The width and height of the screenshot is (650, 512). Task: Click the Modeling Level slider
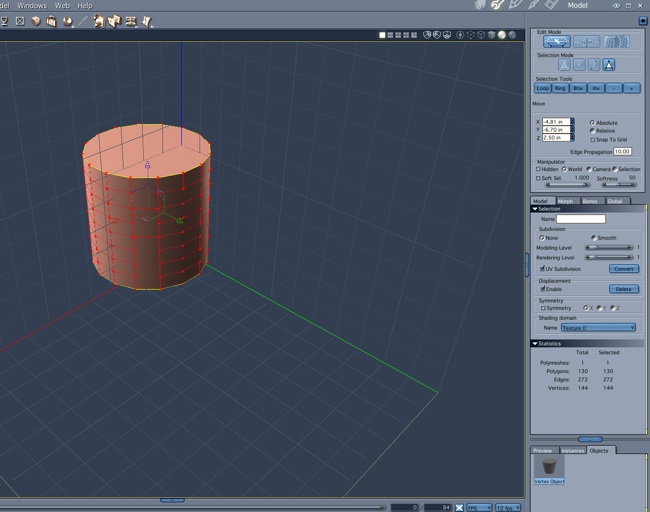[608, 247]
